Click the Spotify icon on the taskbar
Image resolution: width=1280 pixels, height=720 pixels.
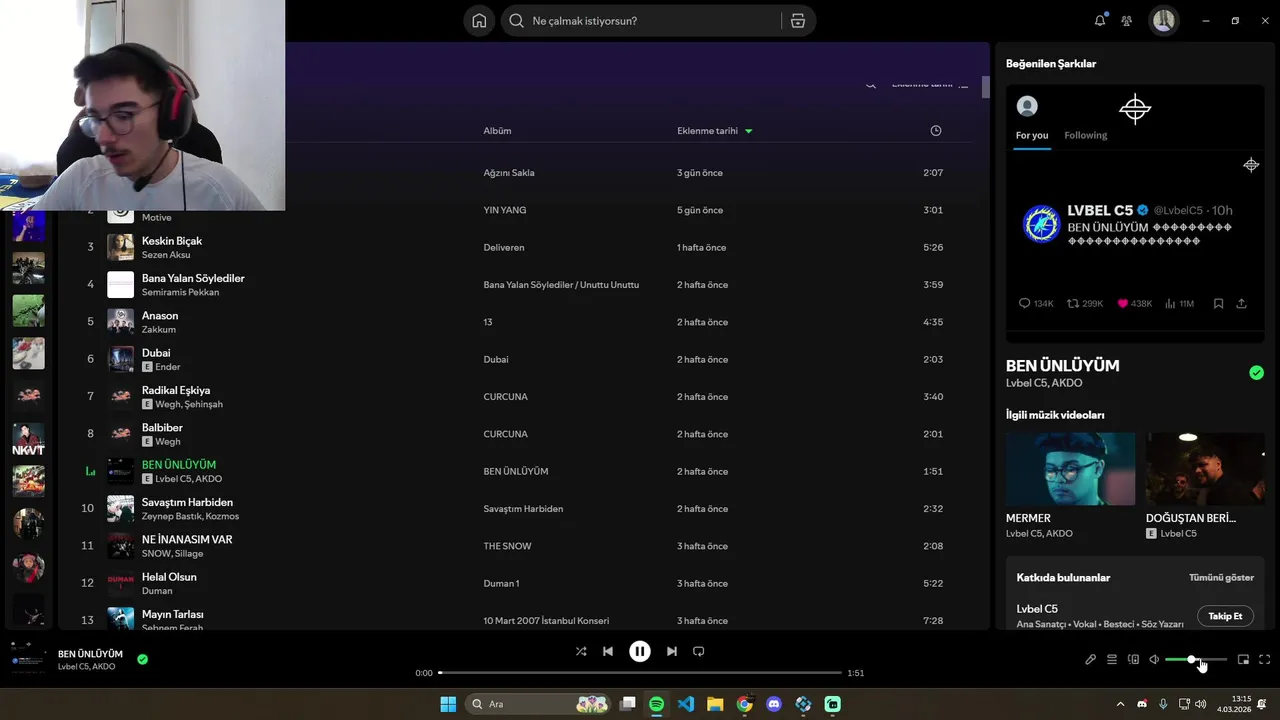(656, 704)
